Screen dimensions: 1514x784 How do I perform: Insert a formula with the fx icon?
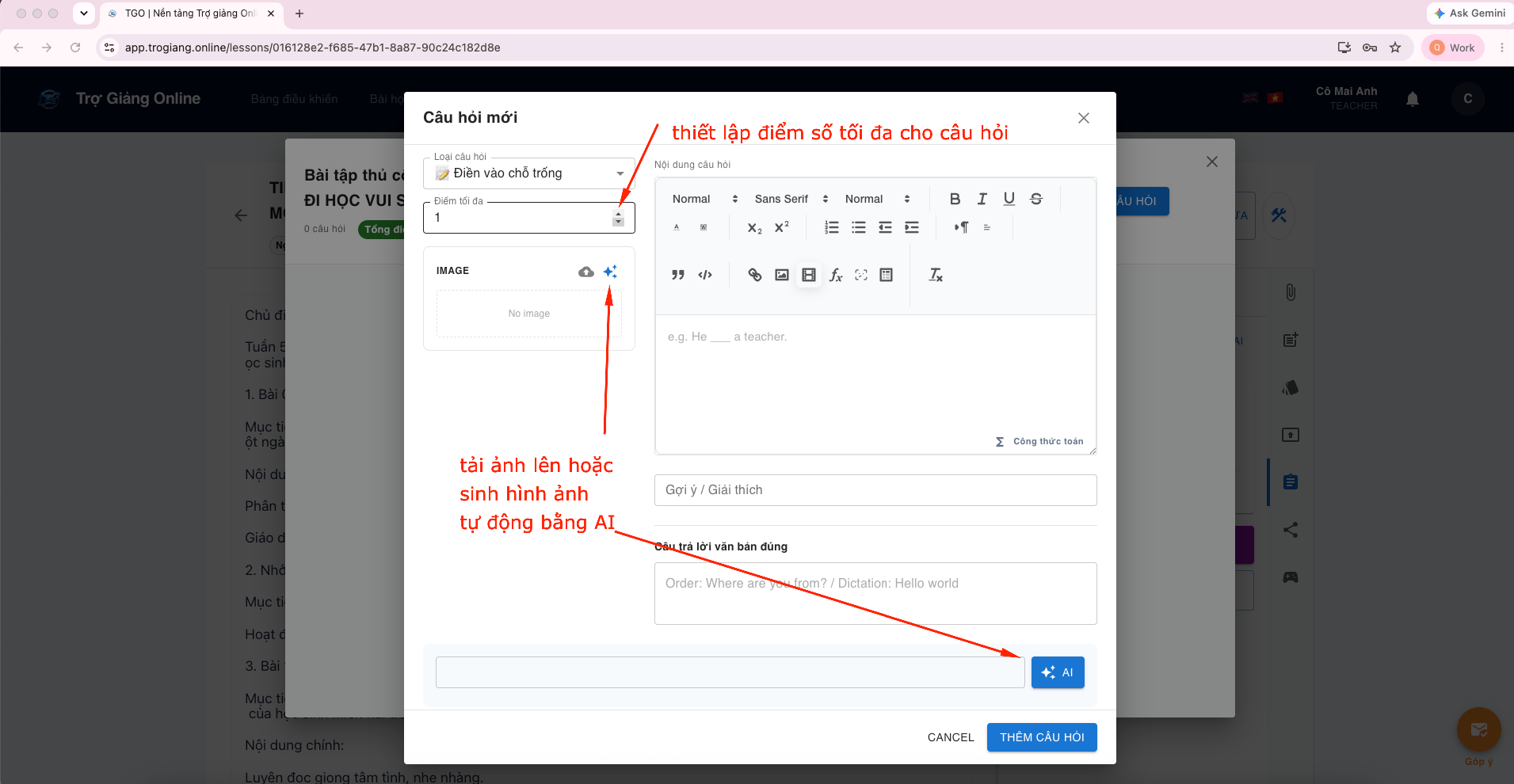coord(835,275)
